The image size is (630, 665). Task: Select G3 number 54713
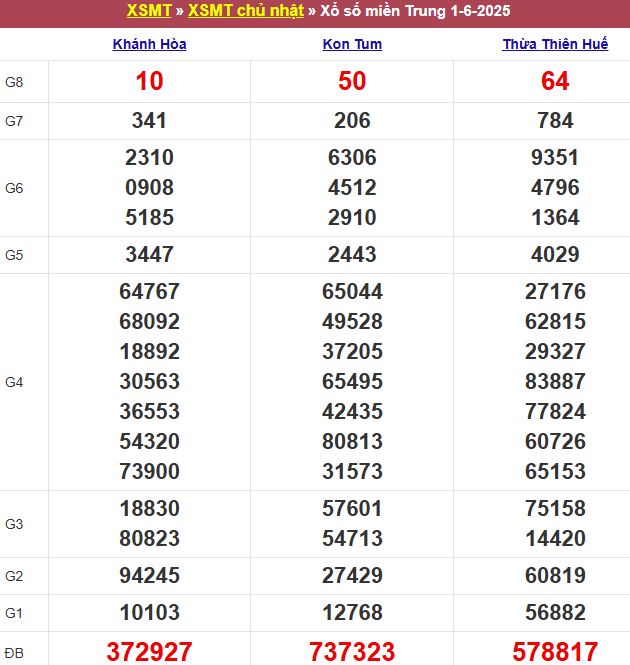click(x=352, y=539)
